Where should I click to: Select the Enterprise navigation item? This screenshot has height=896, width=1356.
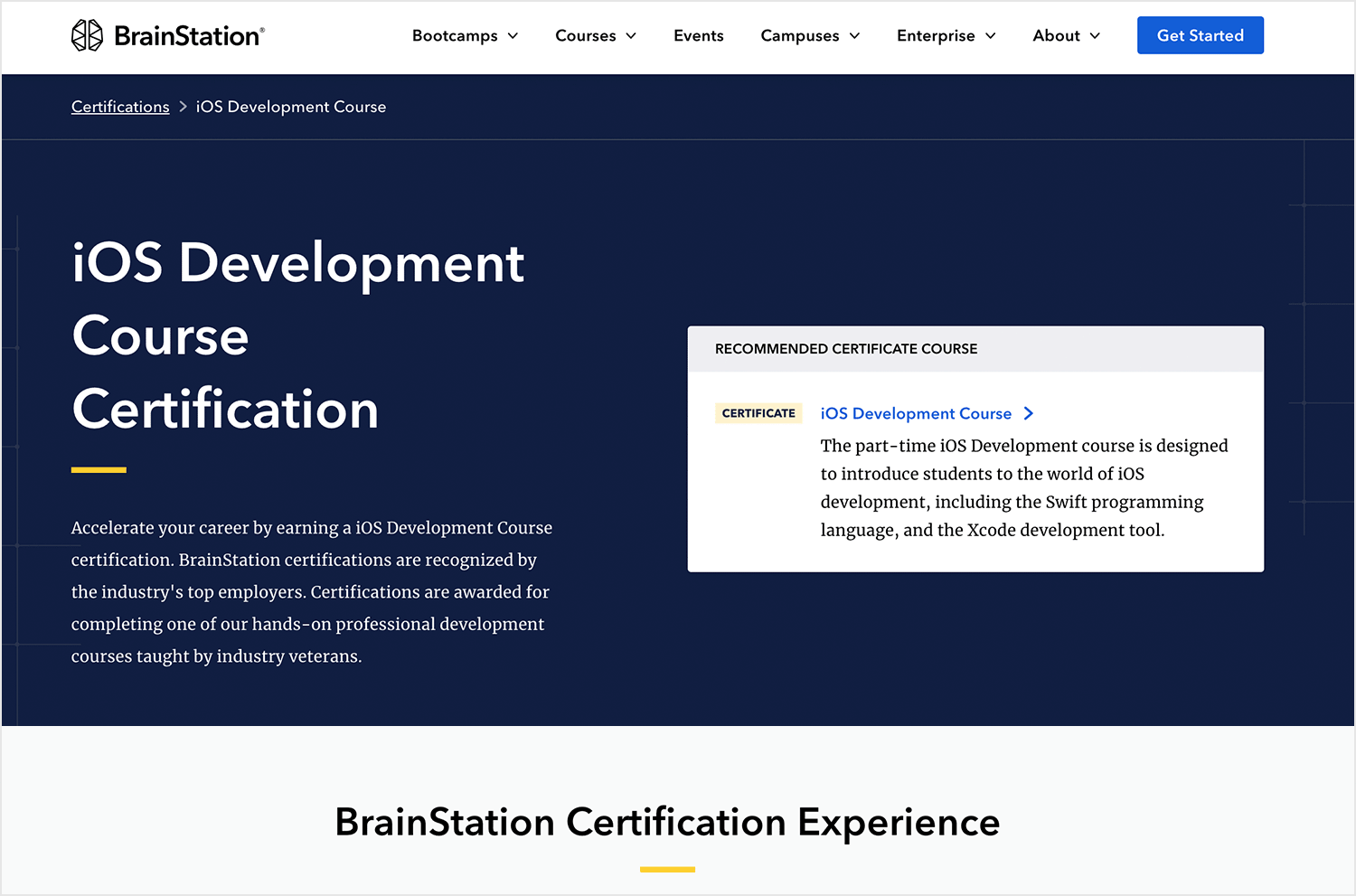coord(936,36)
